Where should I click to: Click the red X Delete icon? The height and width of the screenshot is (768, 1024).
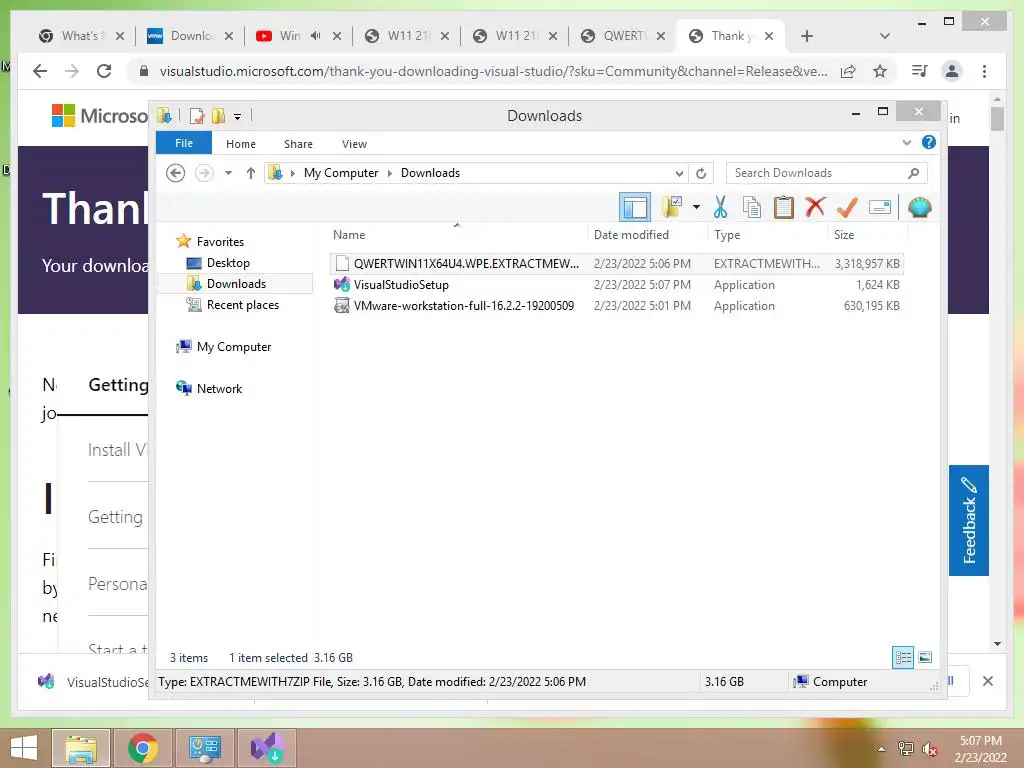pos(815,207)
